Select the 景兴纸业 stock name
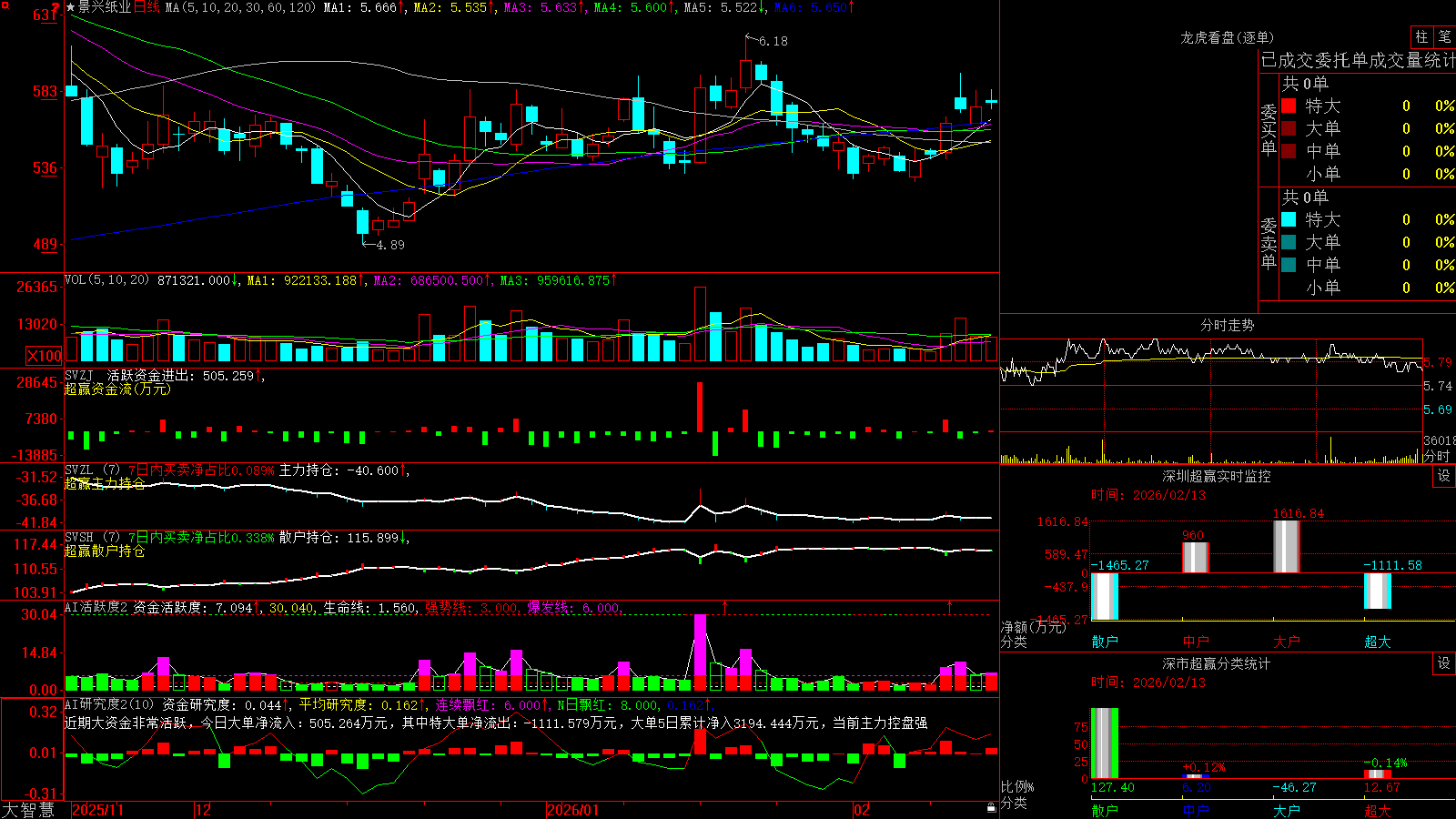The width and height of the screenshot is (1456, 819). 105,7
